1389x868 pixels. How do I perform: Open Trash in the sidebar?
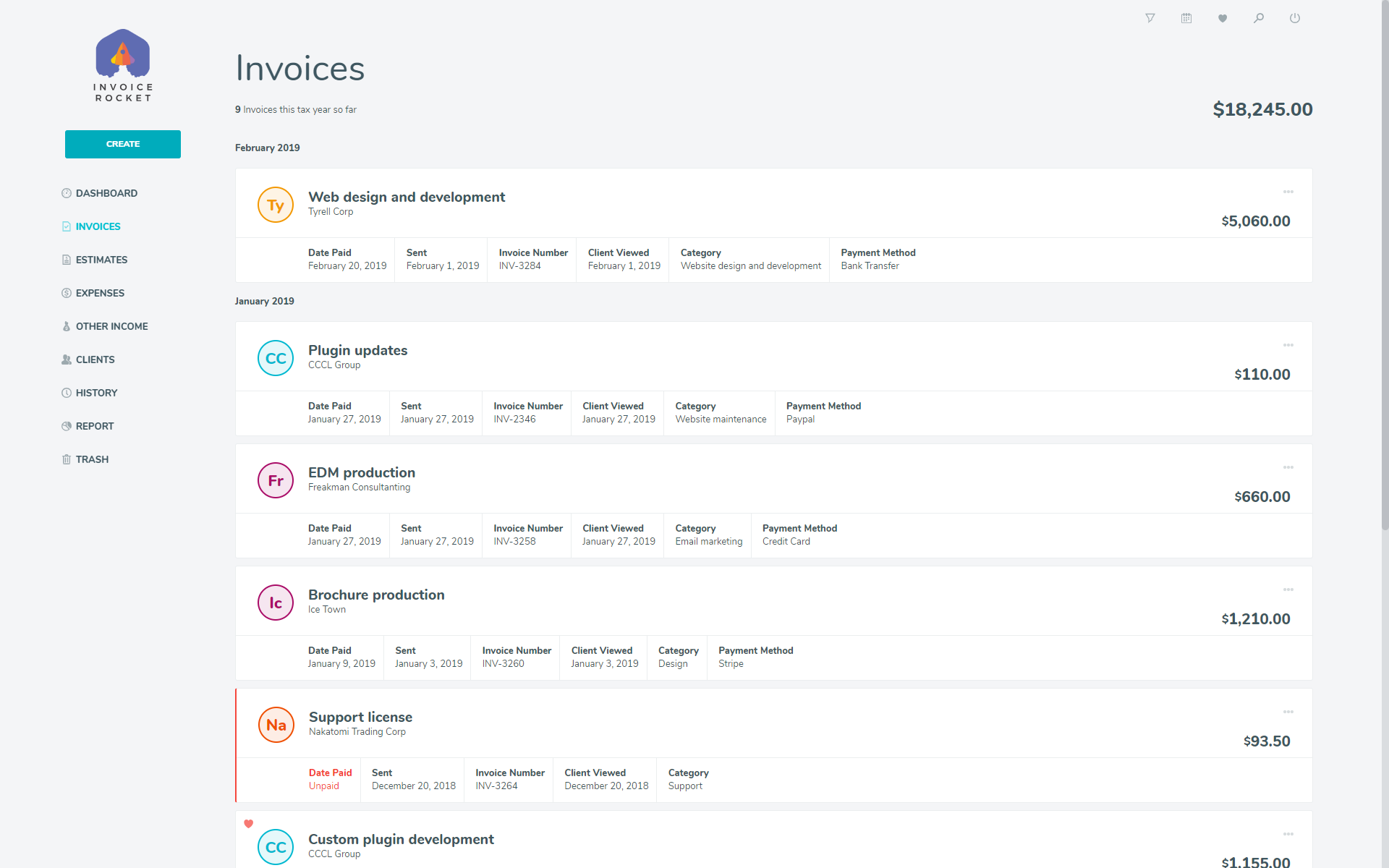coord(92,459)
